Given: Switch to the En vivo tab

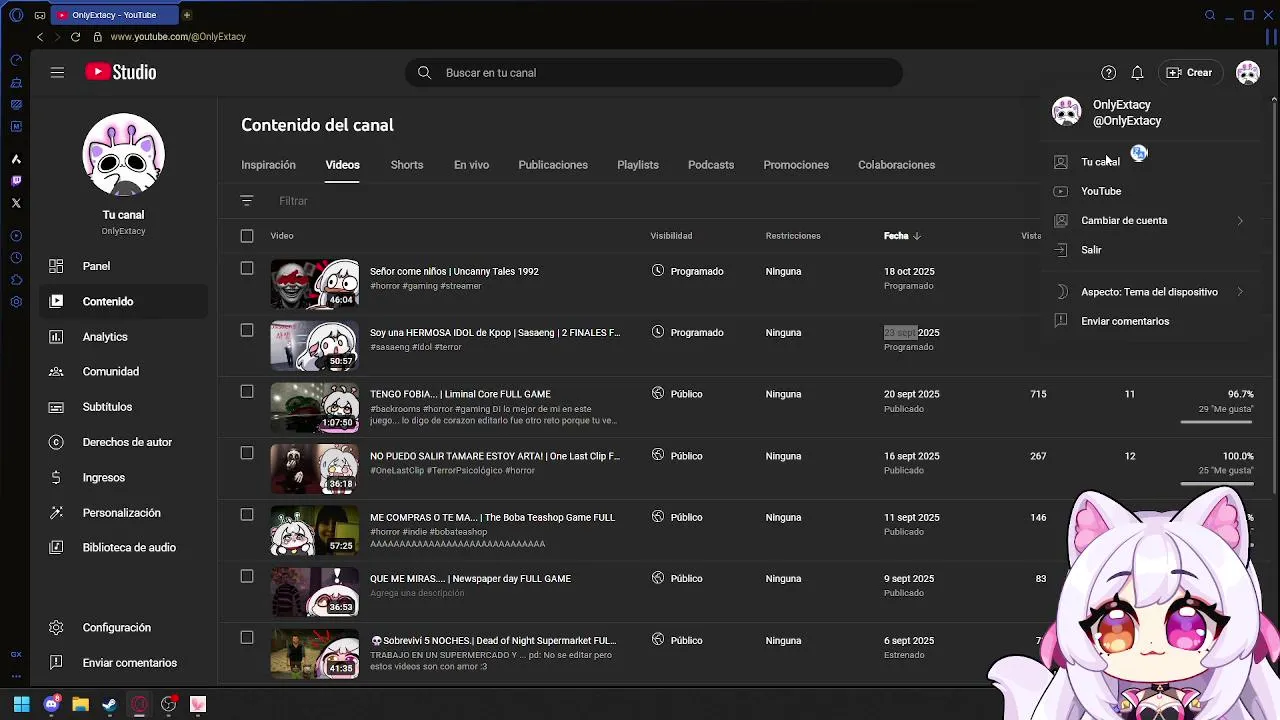Looking at the screenshot, I should pyautogui.click(x=471, y=165).
